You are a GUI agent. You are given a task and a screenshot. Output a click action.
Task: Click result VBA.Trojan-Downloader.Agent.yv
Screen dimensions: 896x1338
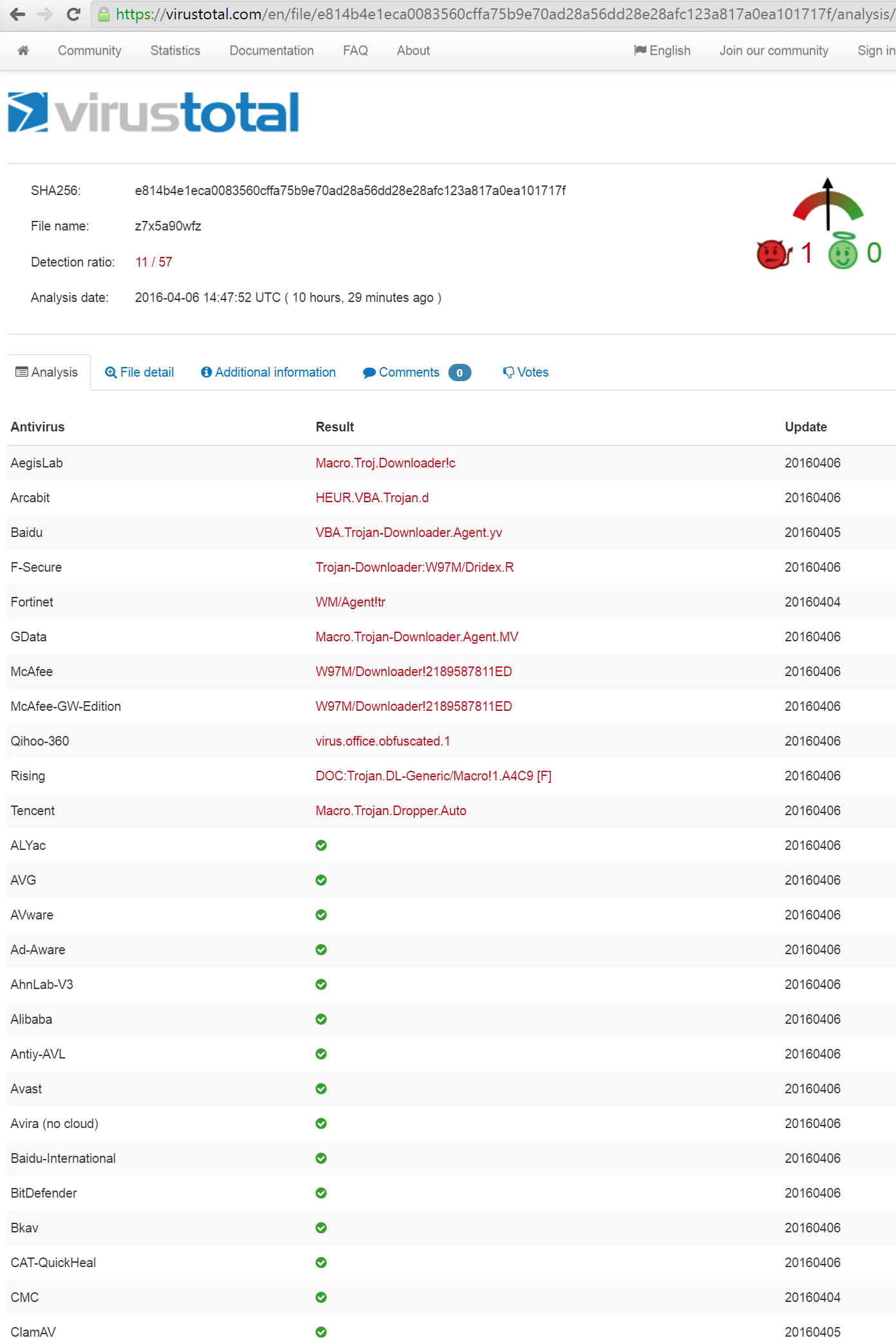click(409, 532)
